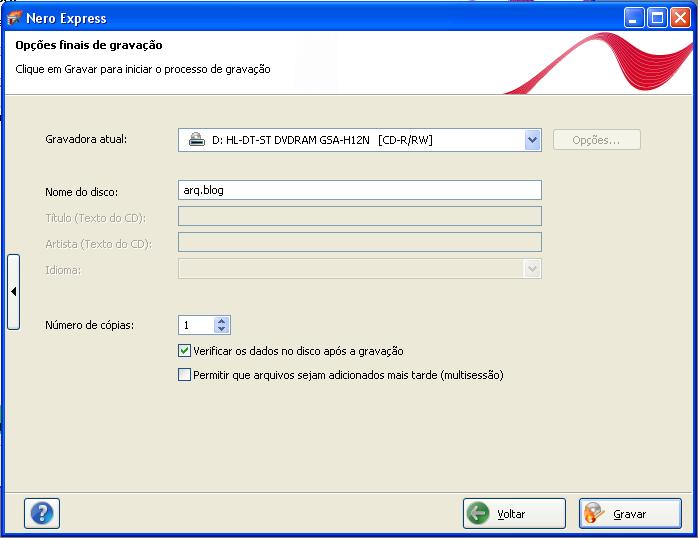Minimize the Nero Express window
698x538 pixels.
[633, 18]
